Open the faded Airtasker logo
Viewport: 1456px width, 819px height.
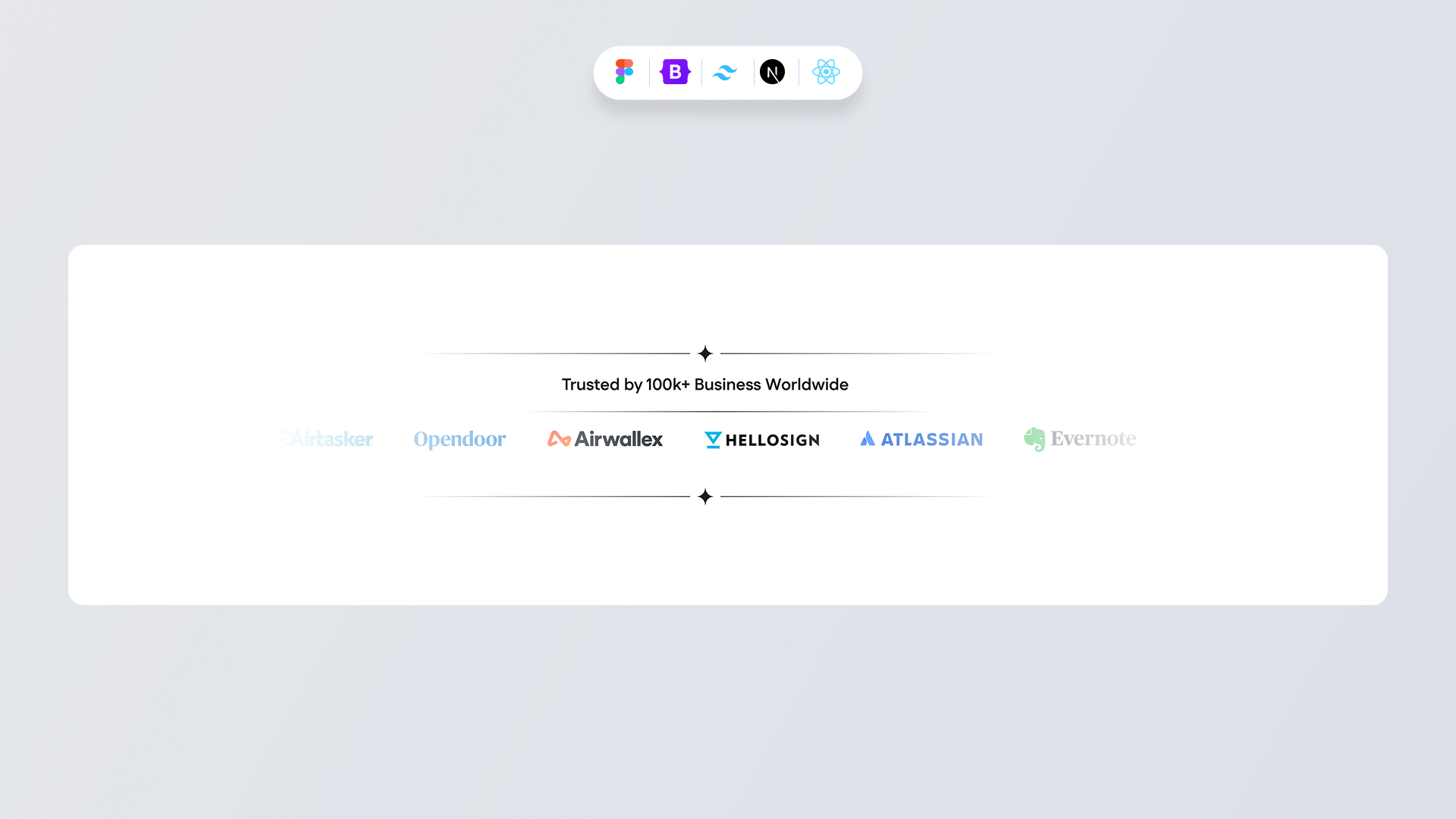click(326, 439)
